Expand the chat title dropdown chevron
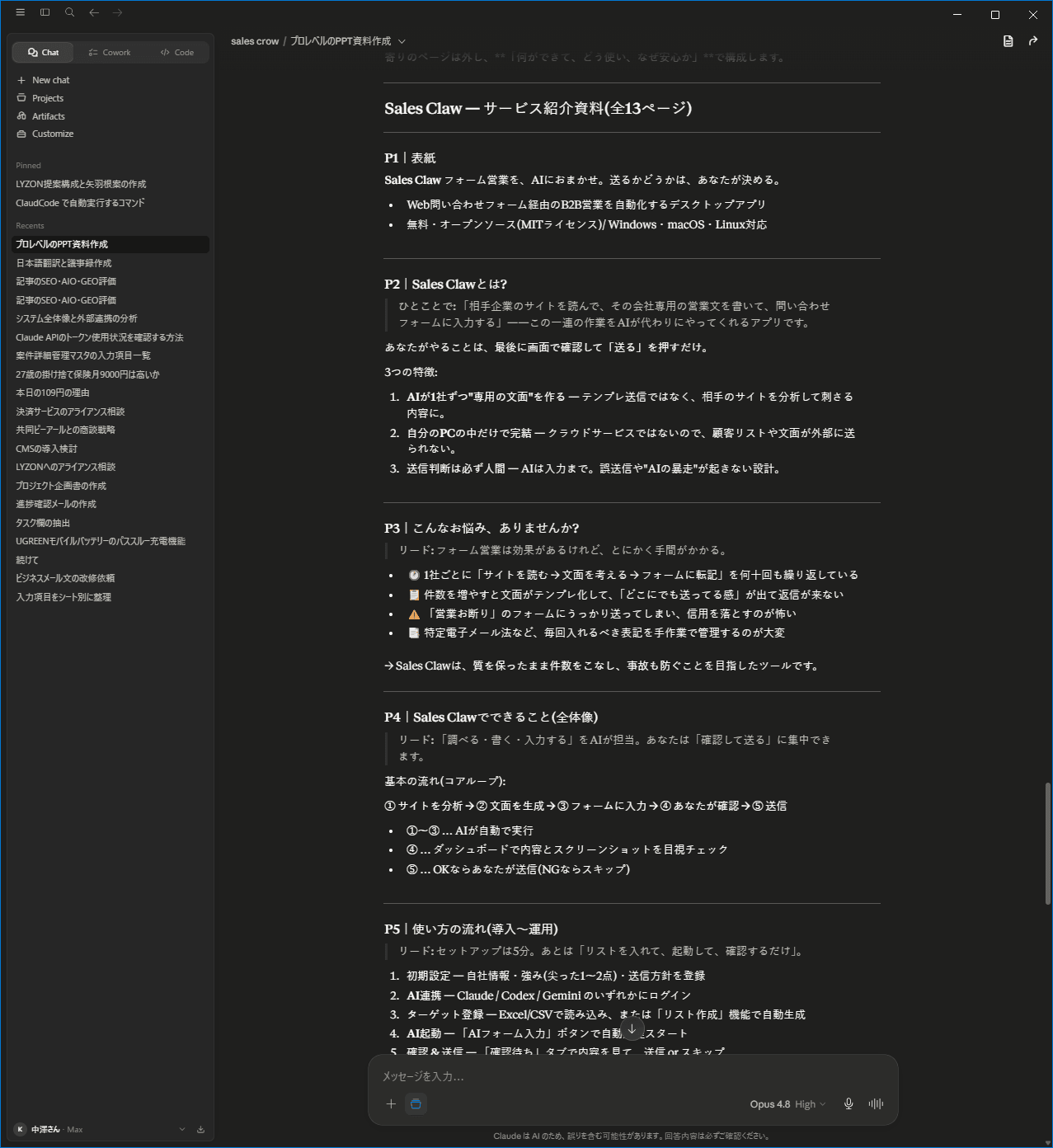1053x1148 pixels. click(x=402, y=41)
